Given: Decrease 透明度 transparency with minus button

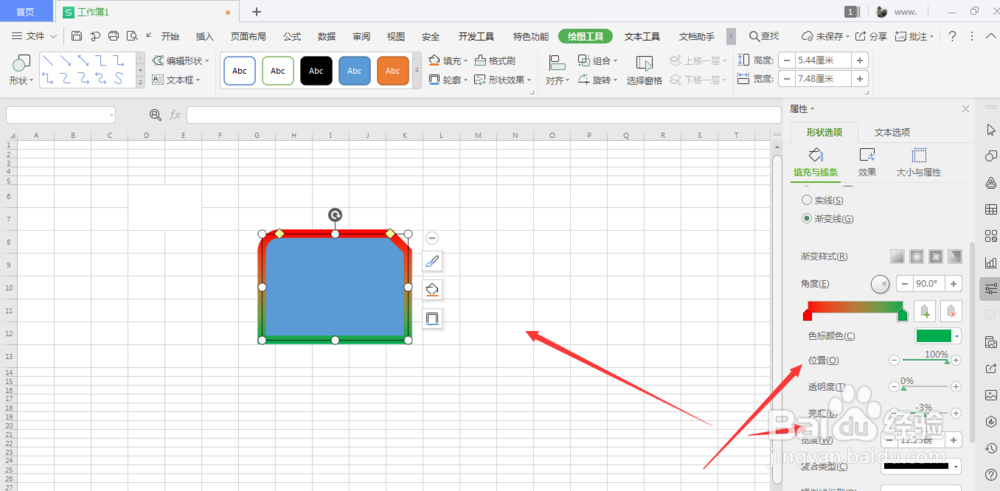Looking at the screenshot, I should click(894, 386).
